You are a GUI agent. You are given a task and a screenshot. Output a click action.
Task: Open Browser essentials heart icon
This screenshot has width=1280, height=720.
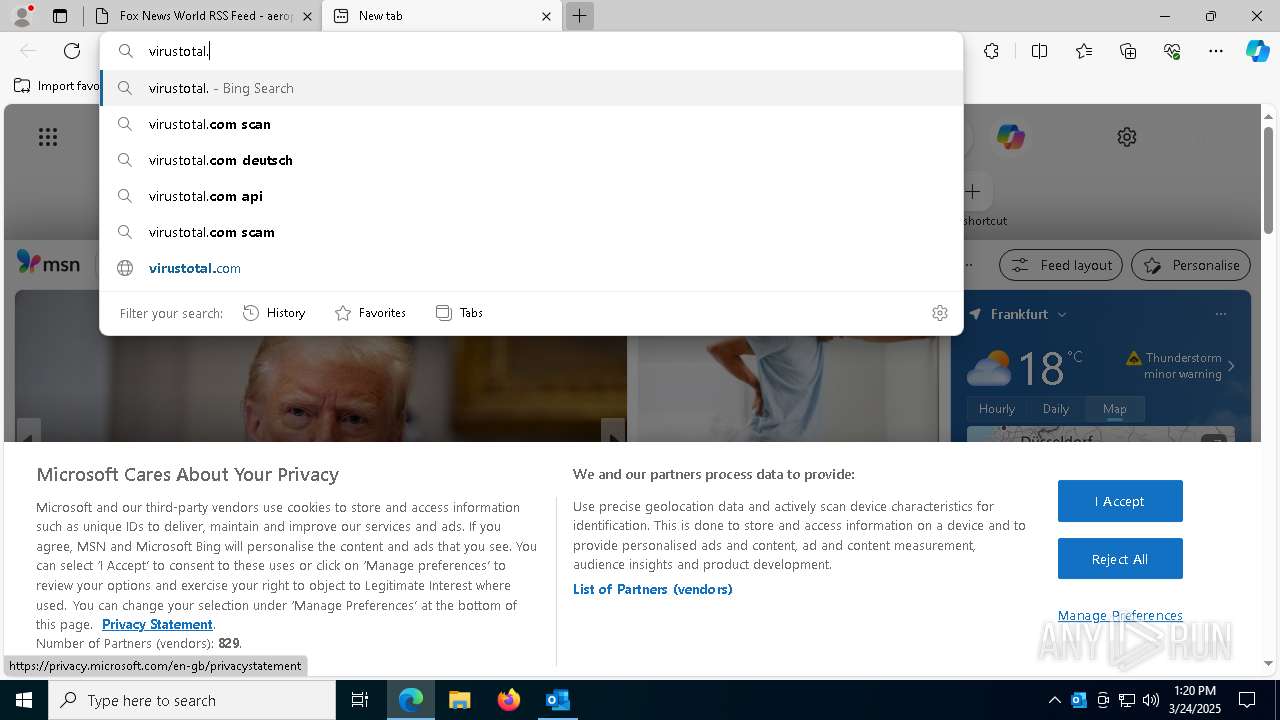point(1172,51)
